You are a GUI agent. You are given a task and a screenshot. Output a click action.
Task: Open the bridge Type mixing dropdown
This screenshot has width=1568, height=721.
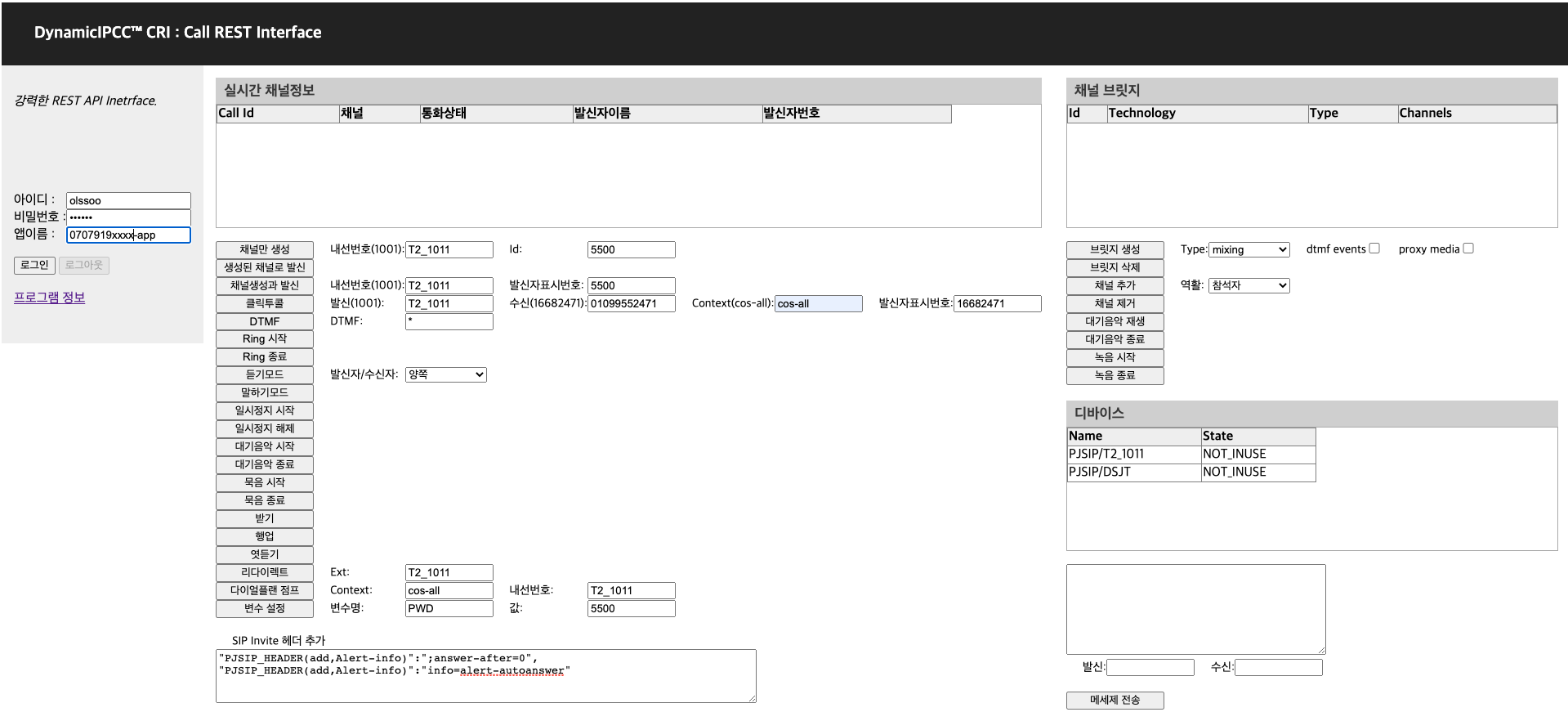1249,249
